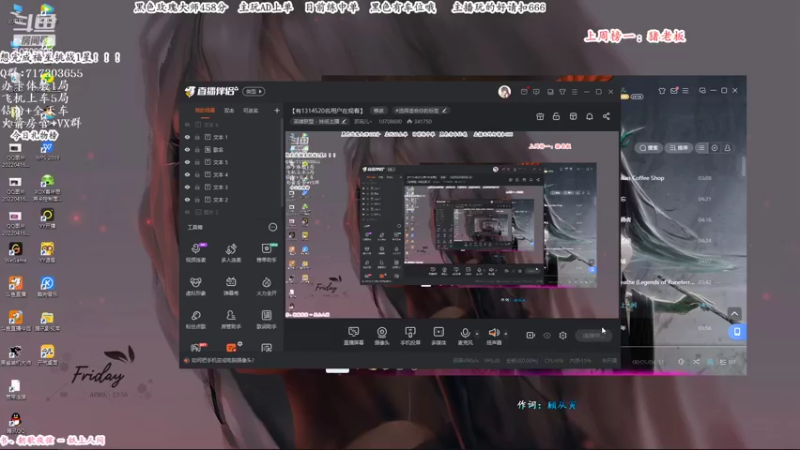800x450 pixels.
Task: Open the phone-as-webcam help link
Action: pos(222,360)
